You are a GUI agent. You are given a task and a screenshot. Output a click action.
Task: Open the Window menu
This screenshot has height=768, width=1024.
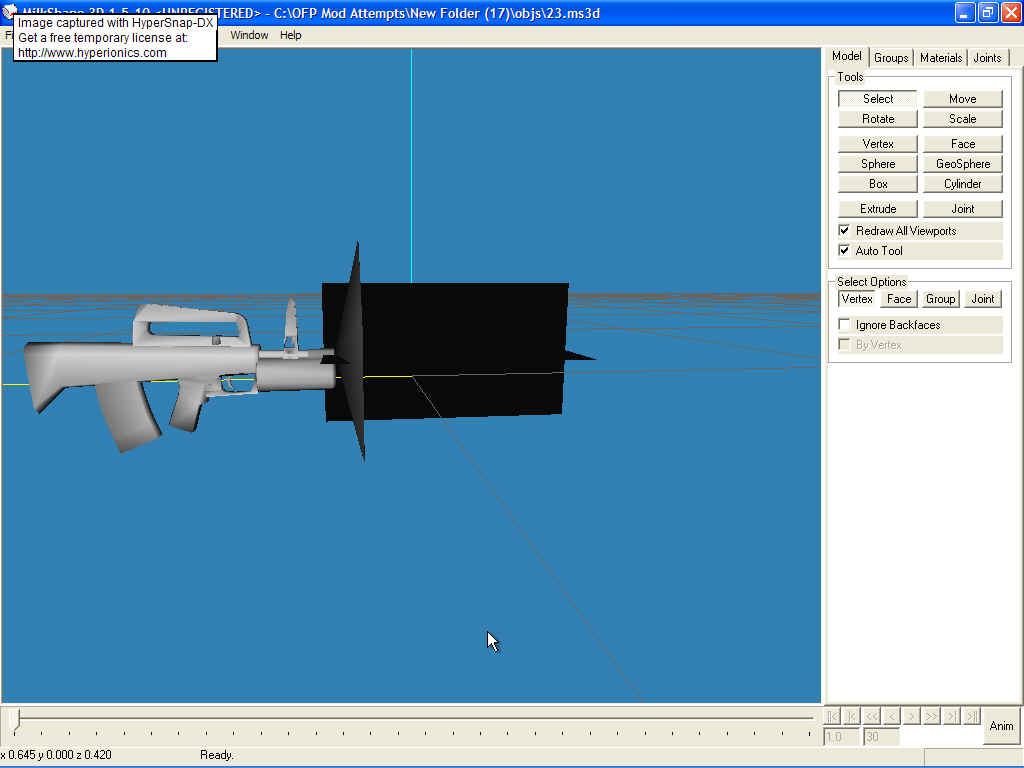pyautogui.click(x=249, y=35)
